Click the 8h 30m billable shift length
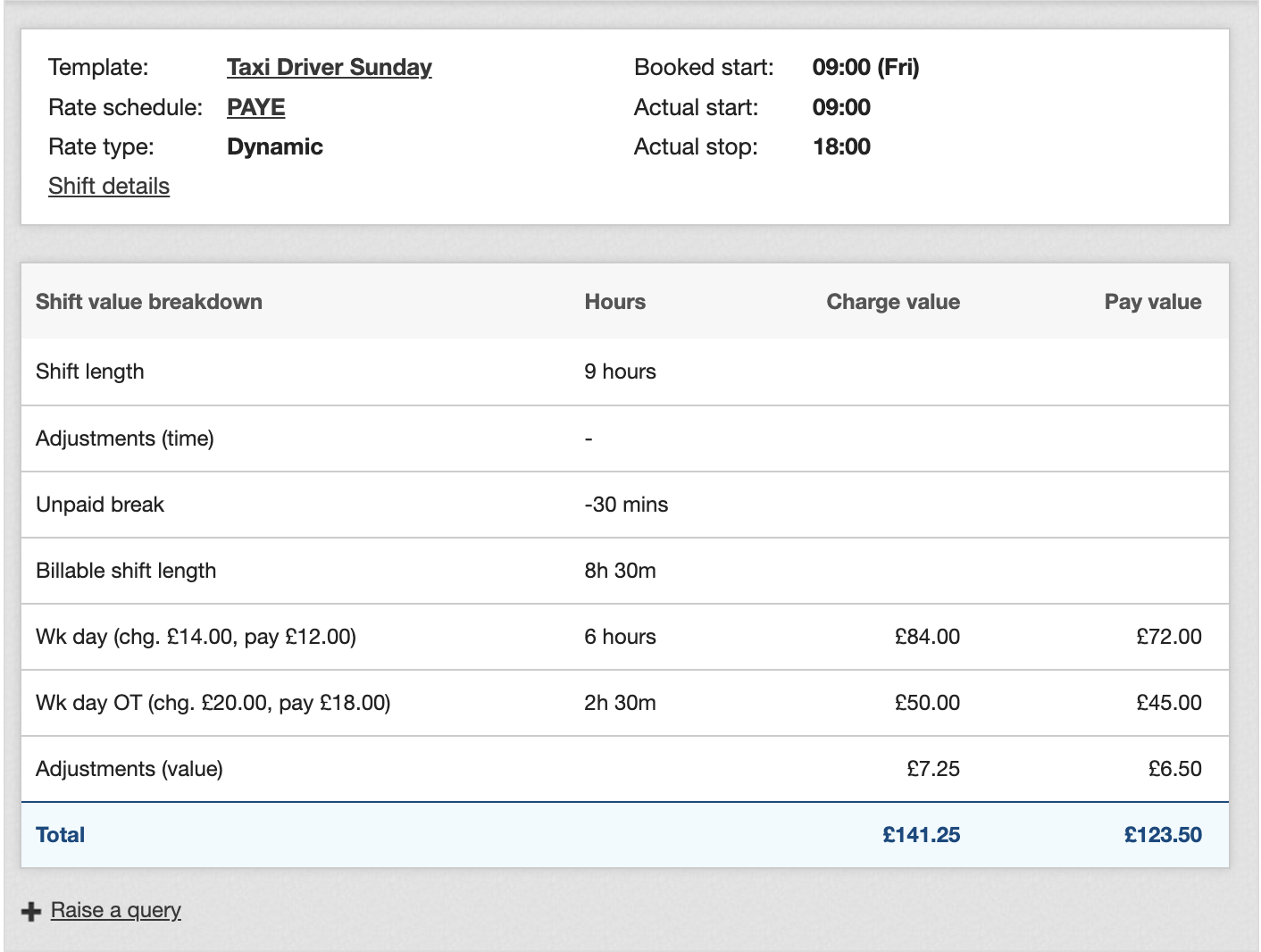 coord(620,571)
